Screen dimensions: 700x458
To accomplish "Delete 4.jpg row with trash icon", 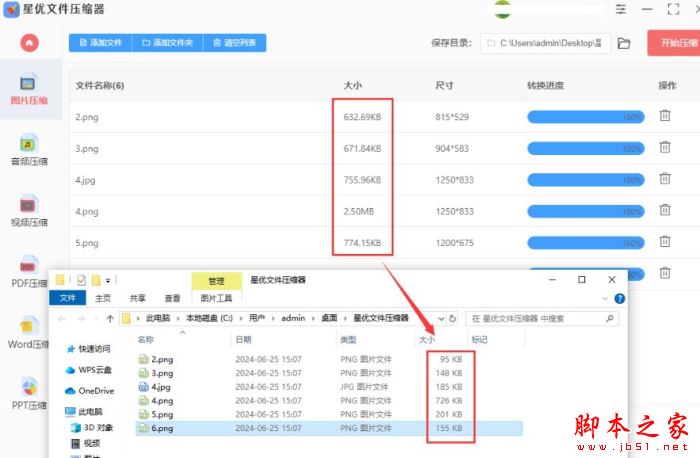I will (x=665, y=179).
